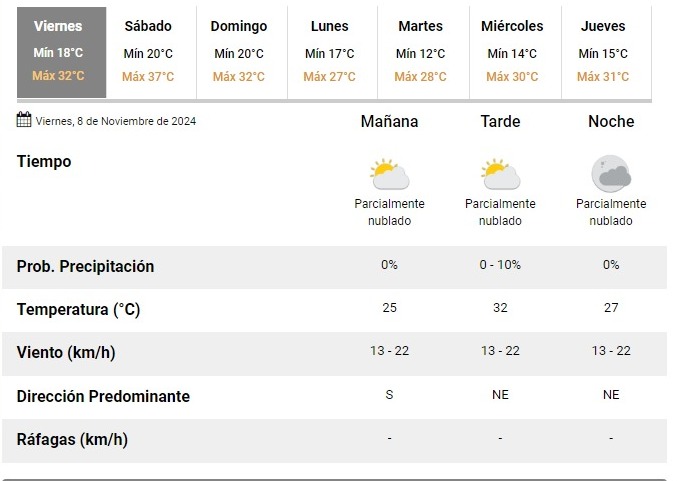Switch to the Sábado forecast tab

pyautogui.click(x=148, y=51)
